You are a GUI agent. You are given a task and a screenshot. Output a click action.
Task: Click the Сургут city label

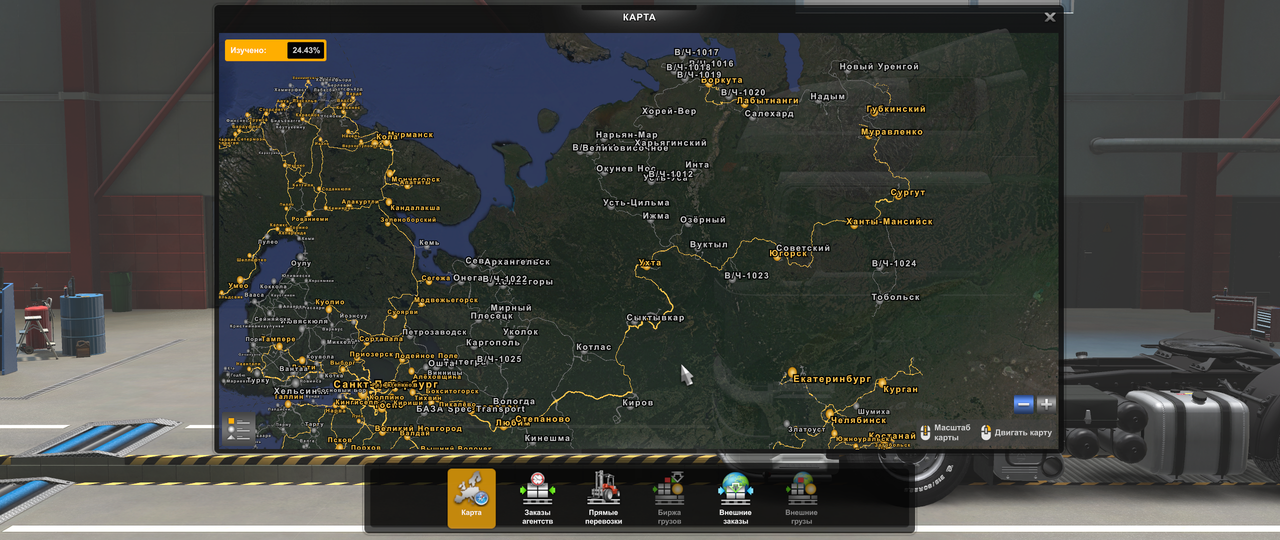908,193
